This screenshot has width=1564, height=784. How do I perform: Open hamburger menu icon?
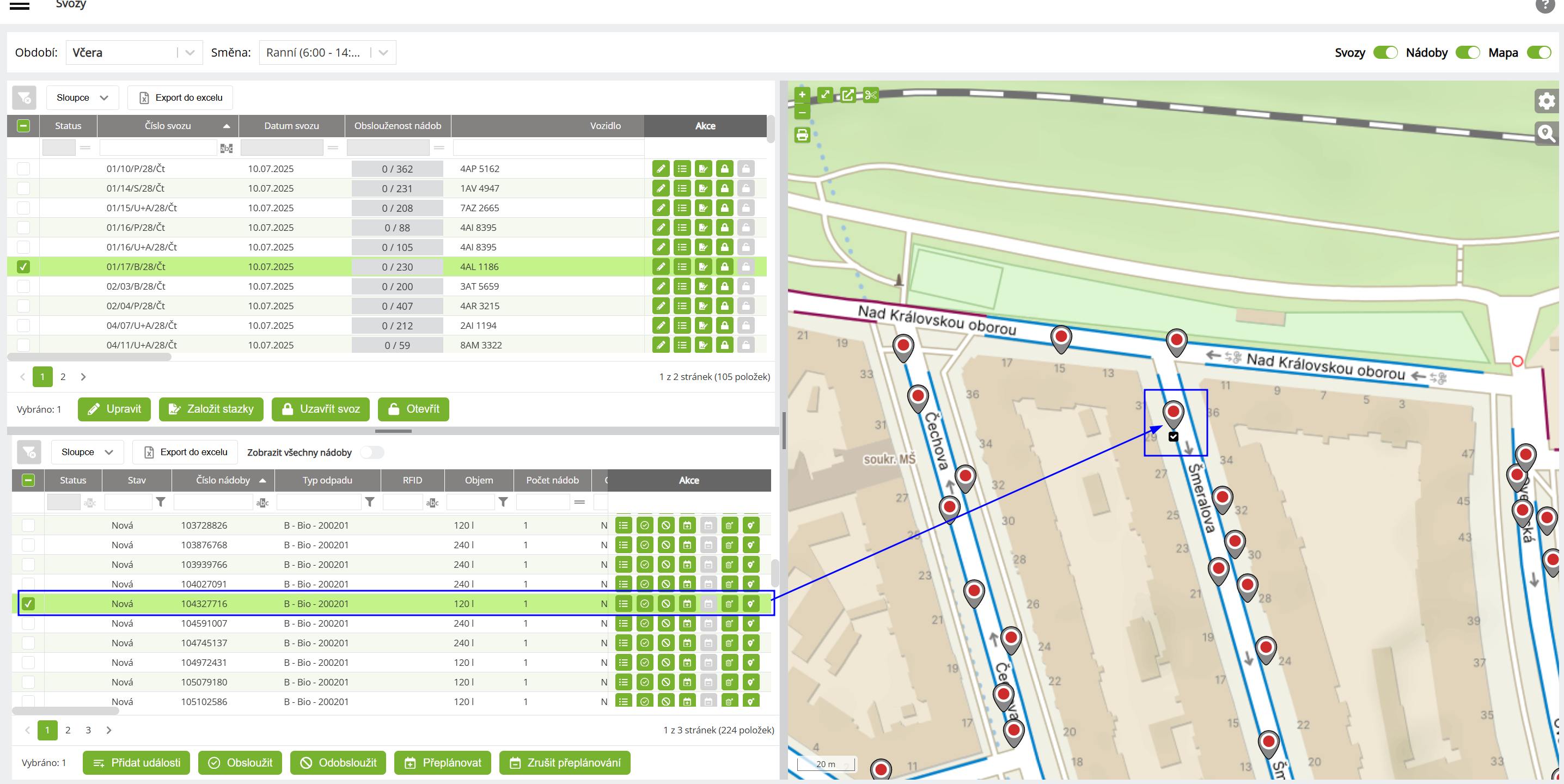click(20, 6)
